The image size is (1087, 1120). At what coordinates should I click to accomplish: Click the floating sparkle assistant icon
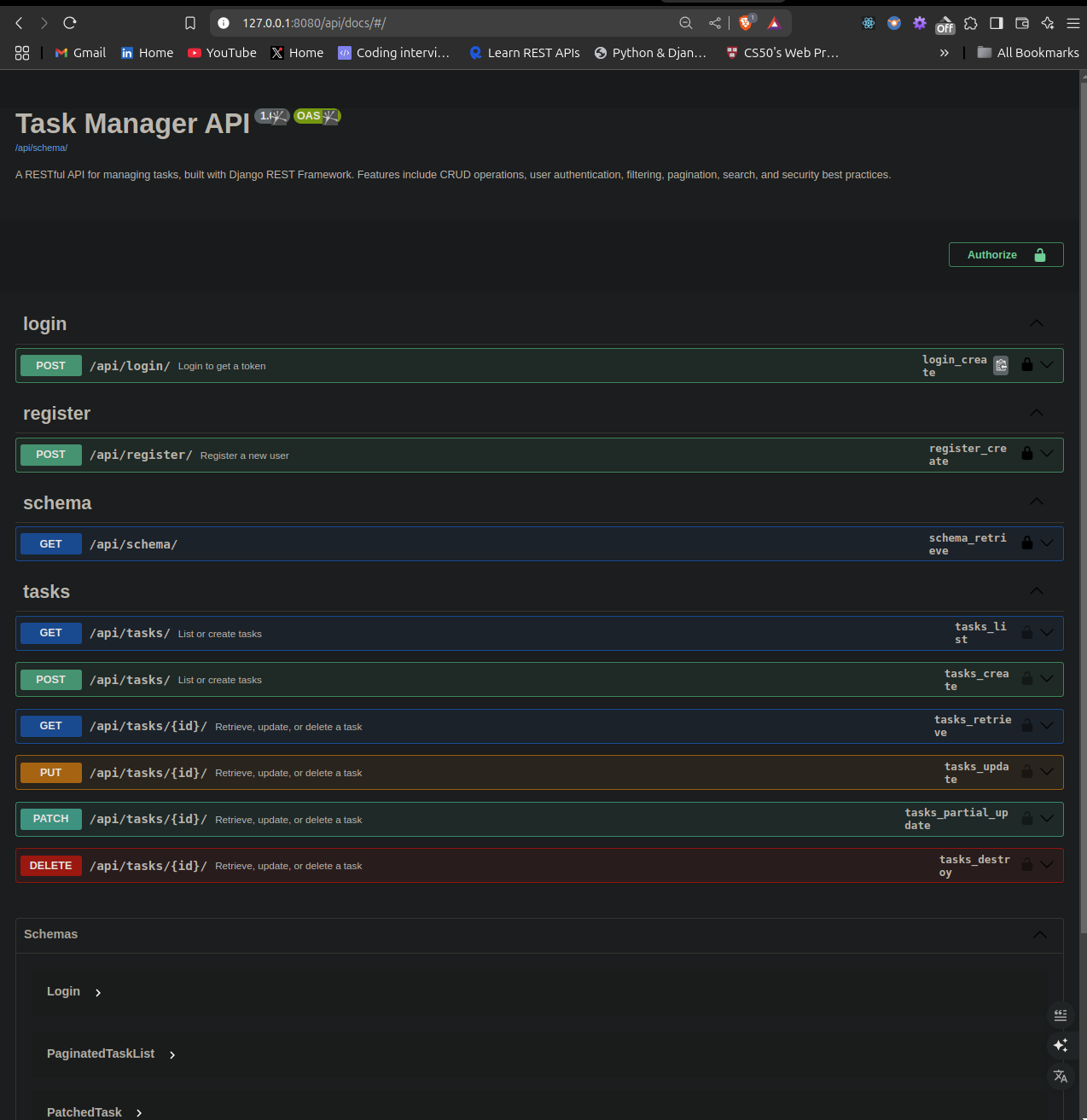(x=1061, y=1045)
